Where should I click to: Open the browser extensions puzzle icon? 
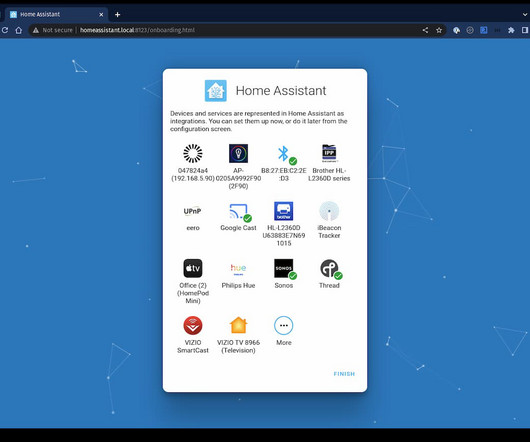tap(511, 30)
